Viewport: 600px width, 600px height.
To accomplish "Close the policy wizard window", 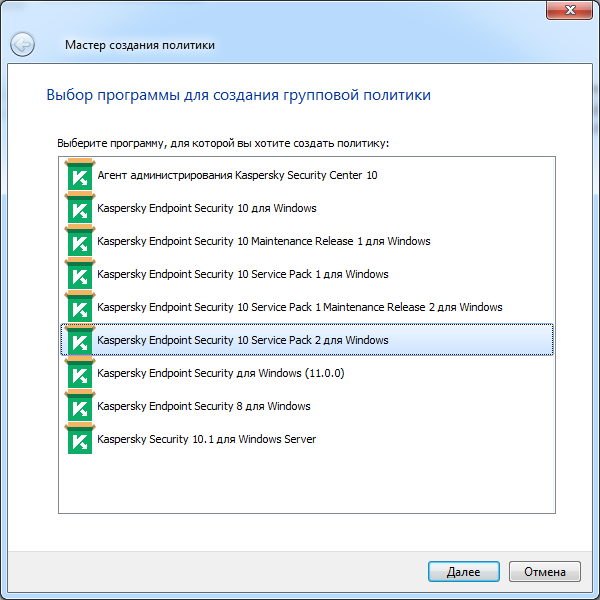I will tap(570, 10).
